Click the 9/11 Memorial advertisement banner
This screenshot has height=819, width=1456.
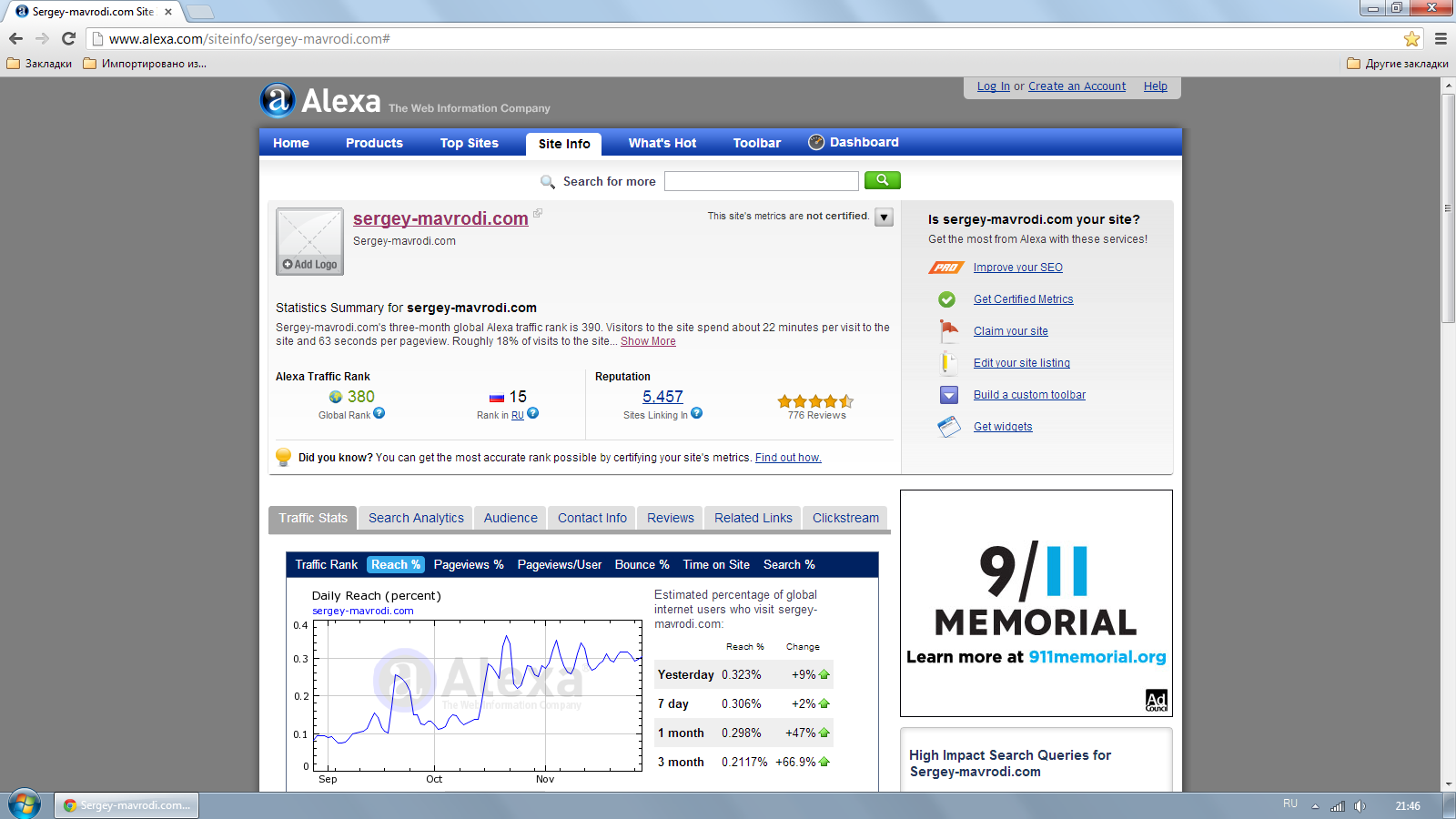point(1036,603)
